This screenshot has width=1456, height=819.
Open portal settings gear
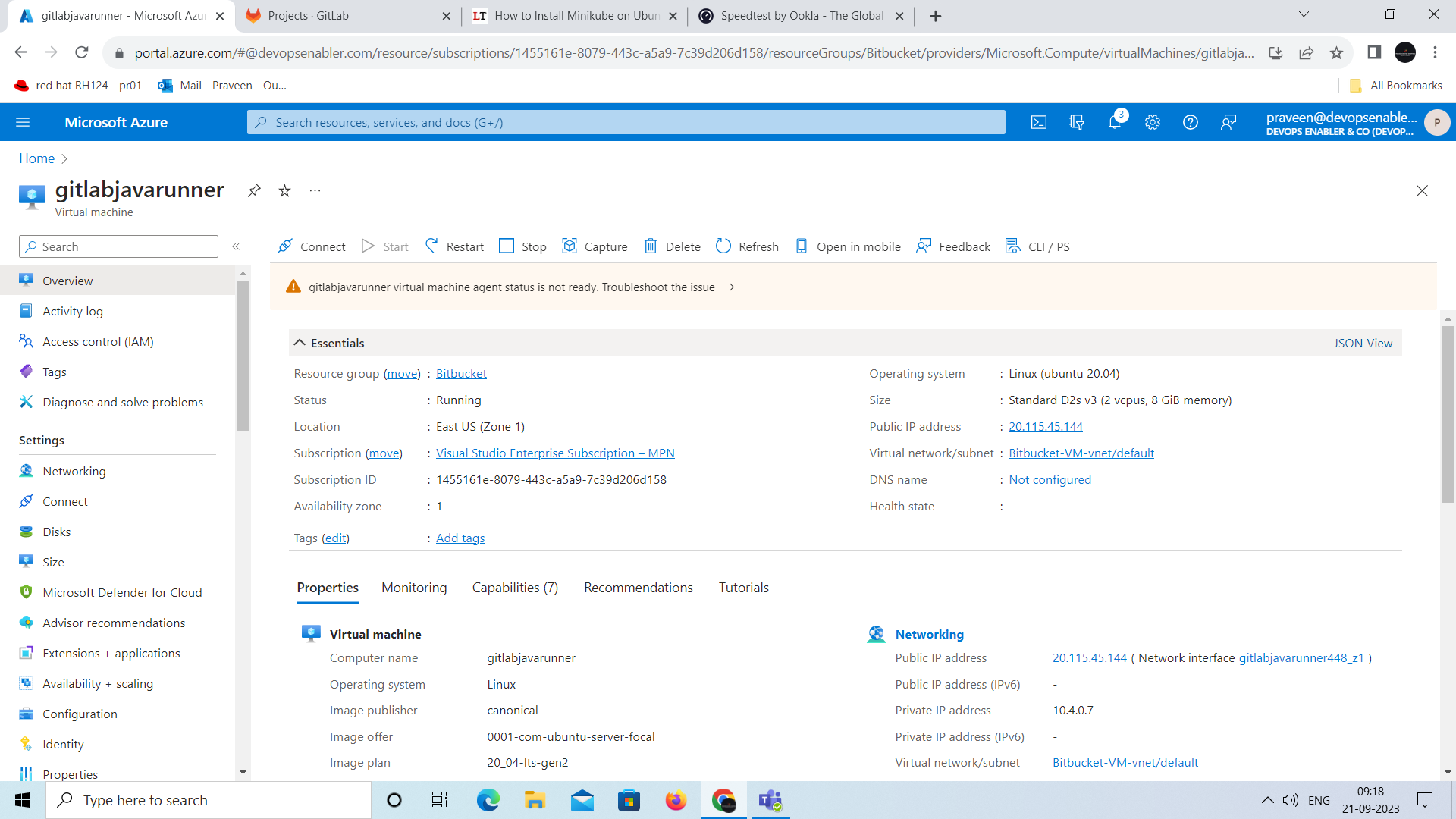[1153, 122]
